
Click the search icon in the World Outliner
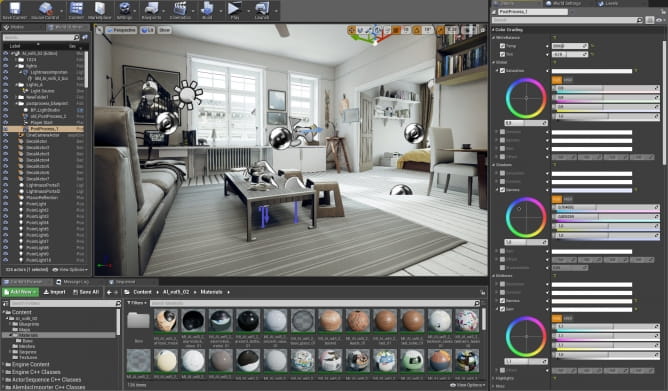click(77, 37)
